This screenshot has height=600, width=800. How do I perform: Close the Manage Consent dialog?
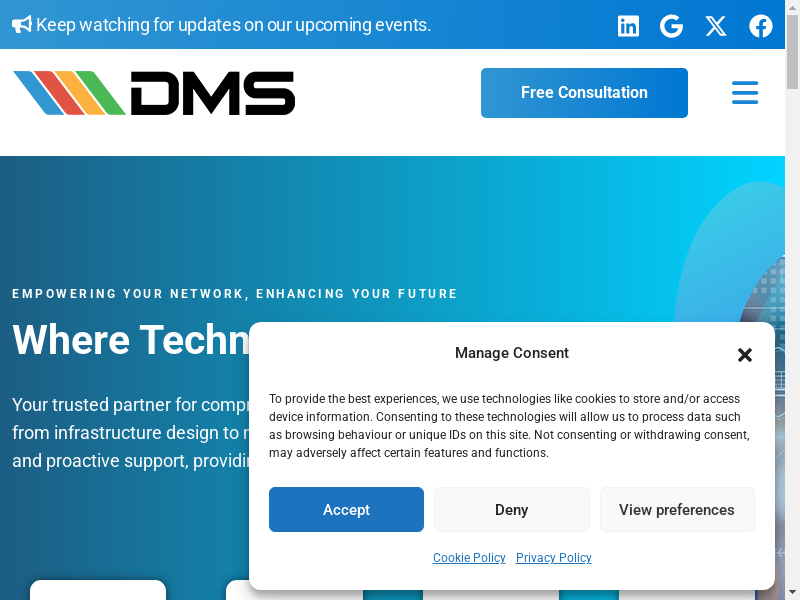[745, 355]
